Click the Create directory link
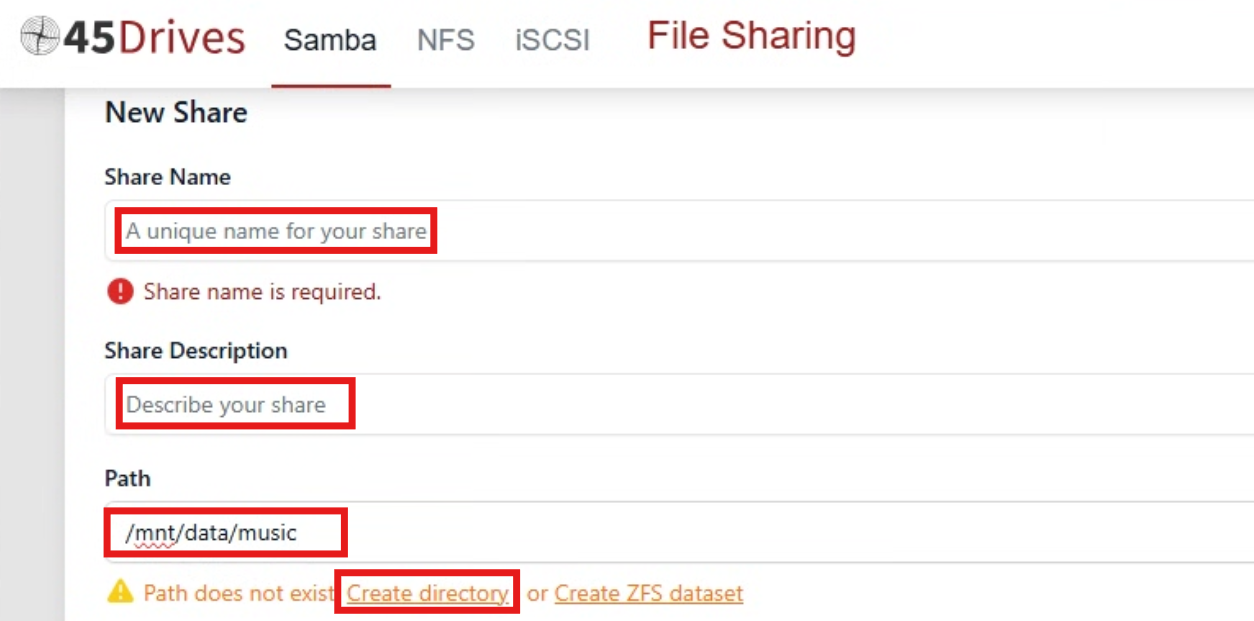 [x=428, y=593]
